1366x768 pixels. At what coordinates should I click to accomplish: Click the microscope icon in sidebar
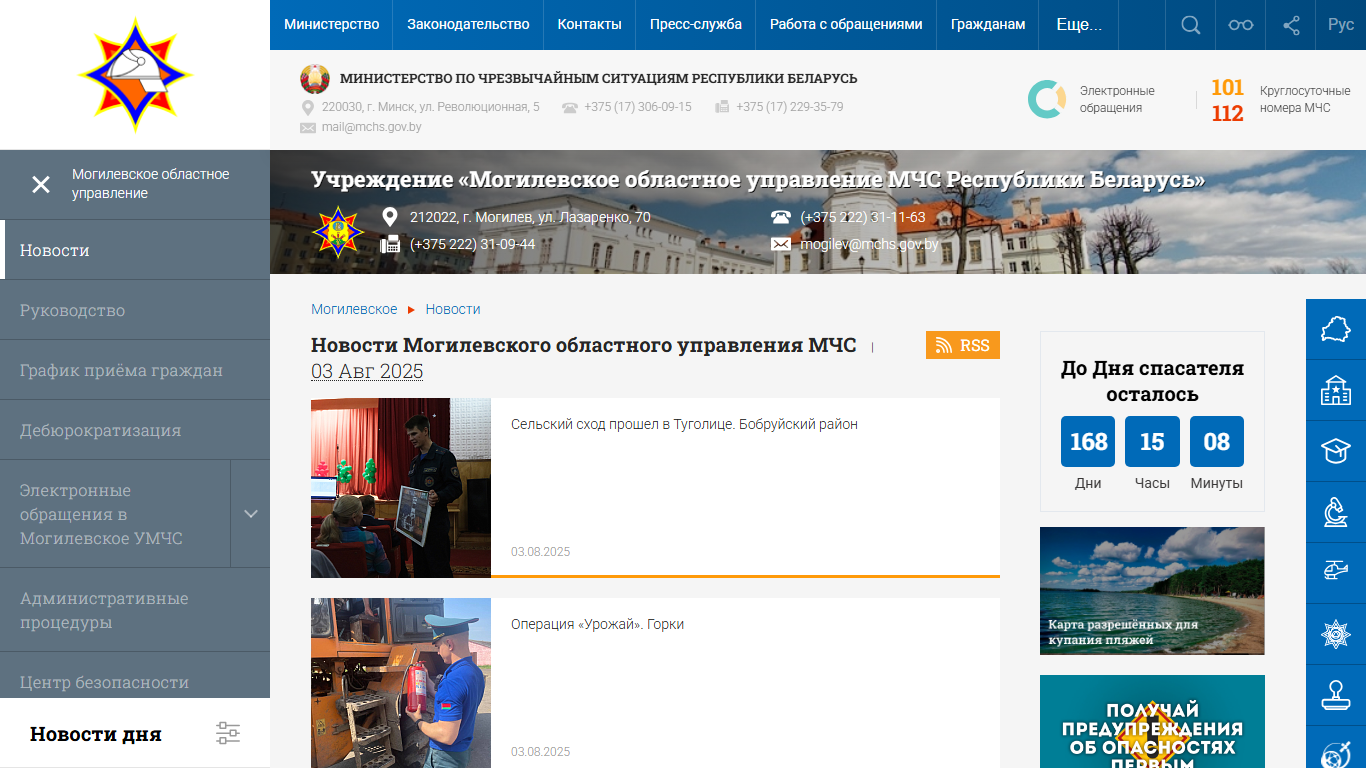coord(1335,511)
